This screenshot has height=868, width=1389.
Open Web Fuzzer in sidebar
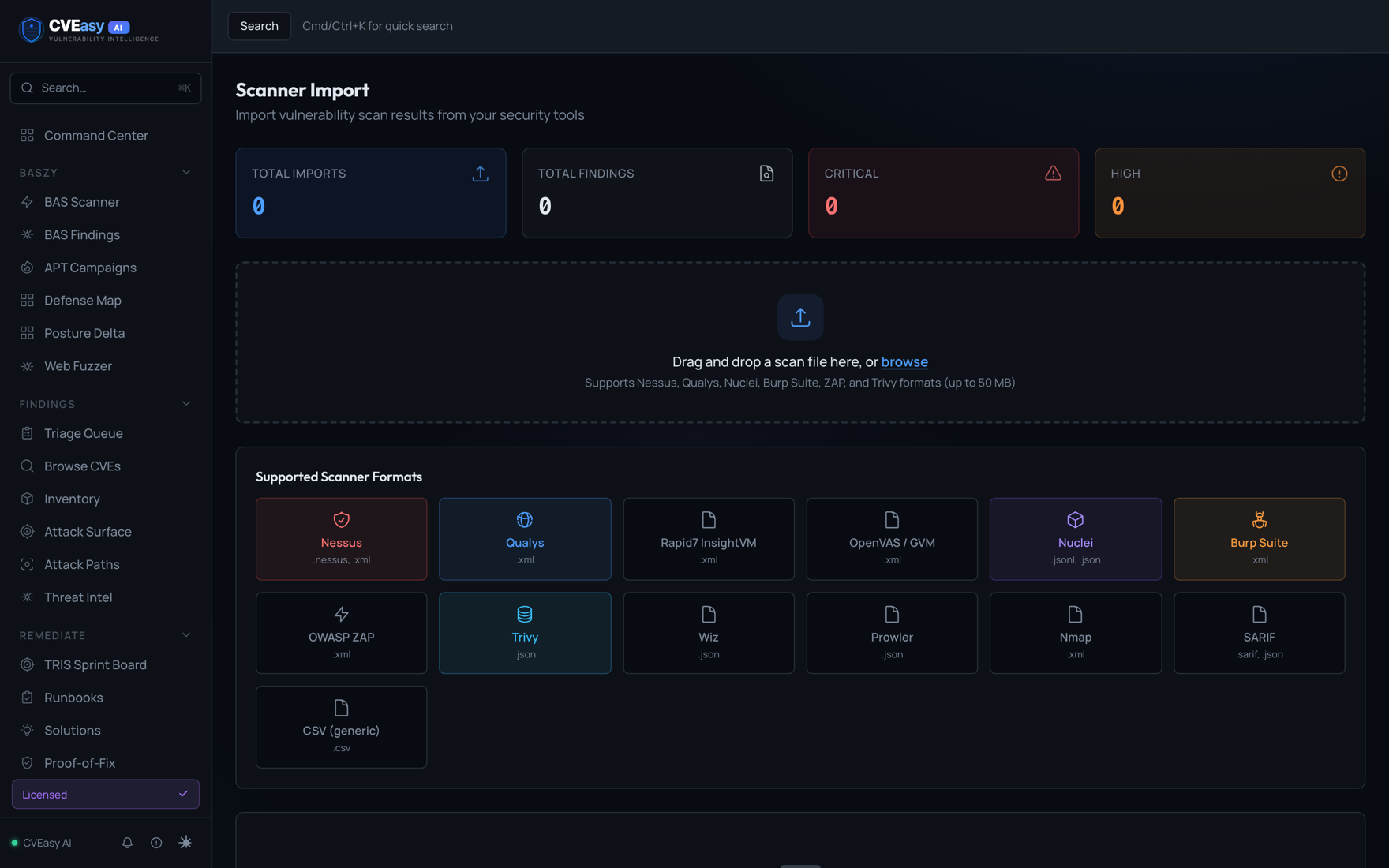pos(106,366)
